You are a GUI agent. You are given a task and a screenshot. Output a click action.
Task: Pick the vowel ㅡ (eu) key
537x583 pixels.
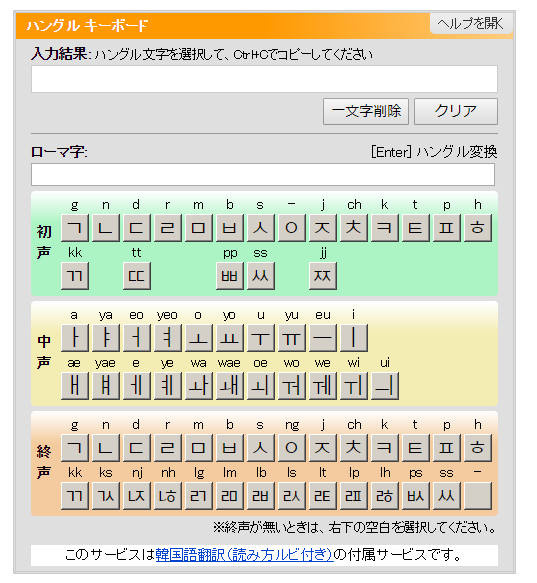[323, 338]
